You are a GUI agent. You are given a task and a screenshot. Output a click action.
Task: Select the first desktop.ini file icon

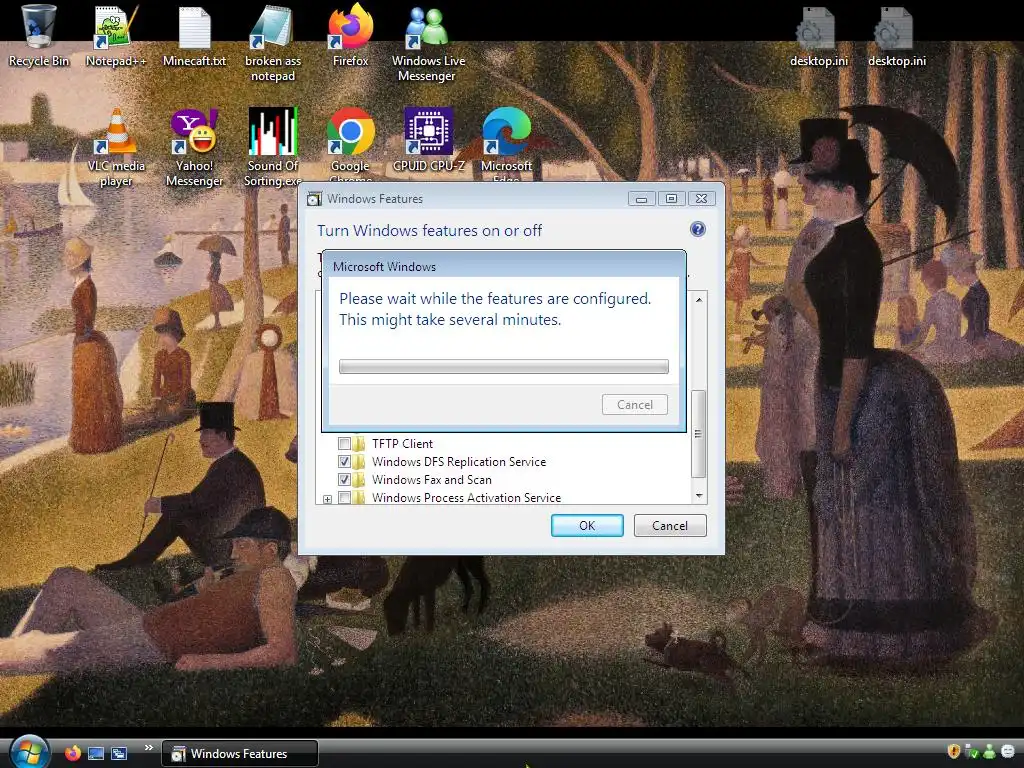[818, 37]
